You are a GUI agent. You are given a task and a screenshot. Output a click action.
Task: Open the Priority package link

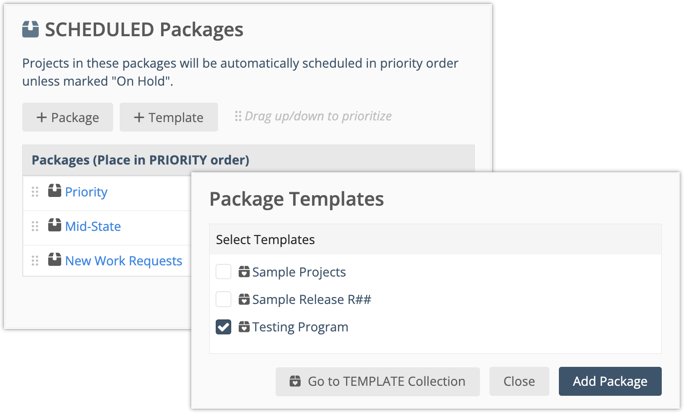[86, 192]
